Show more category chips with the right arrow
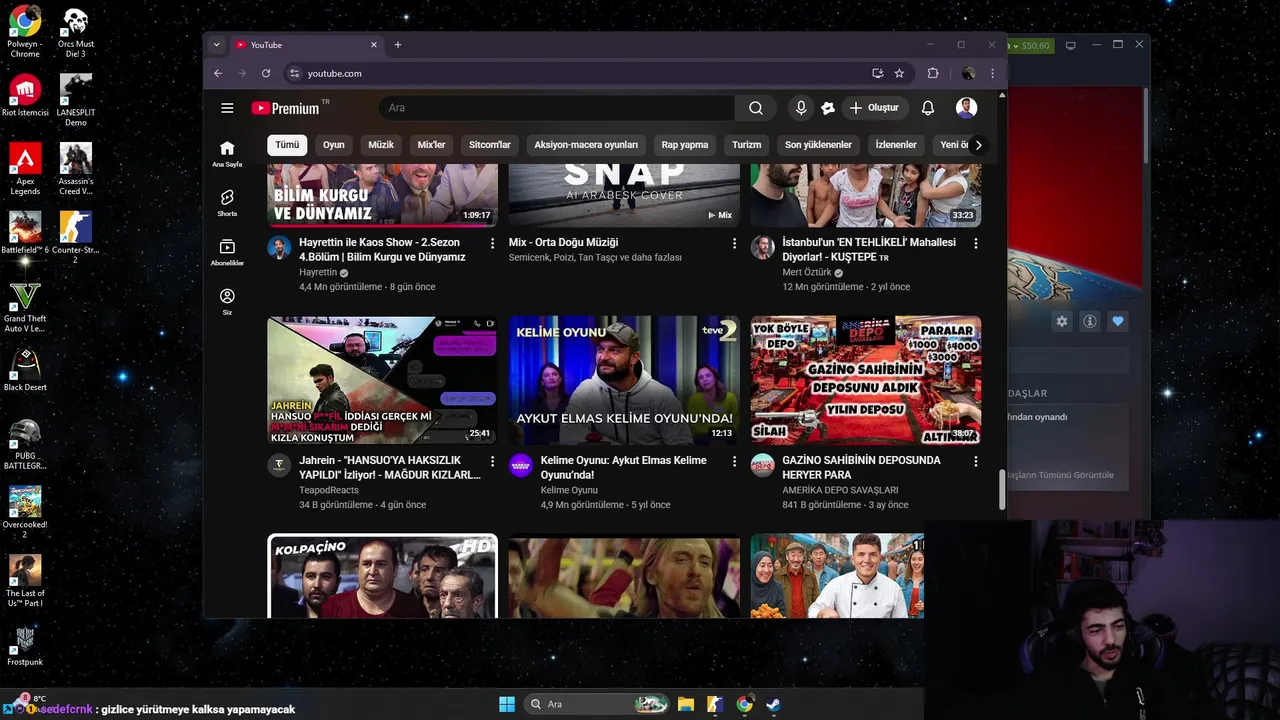This screenshot has width=1280, height=720. coord(978,145)
